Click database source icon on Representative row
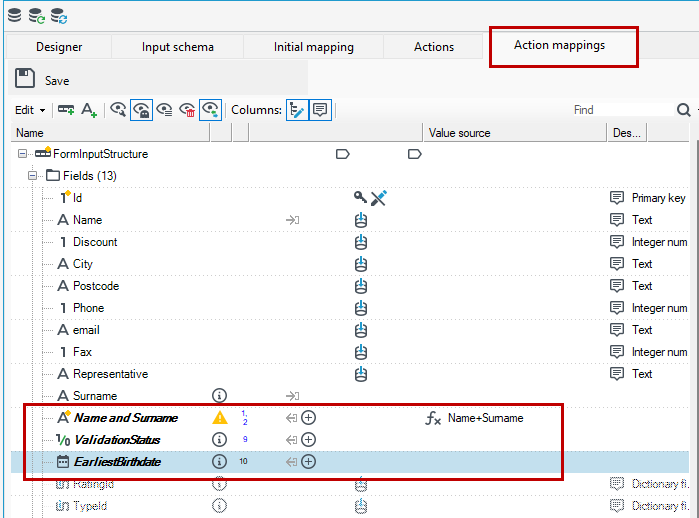The image size is (699, 518). tap(361, 374)
